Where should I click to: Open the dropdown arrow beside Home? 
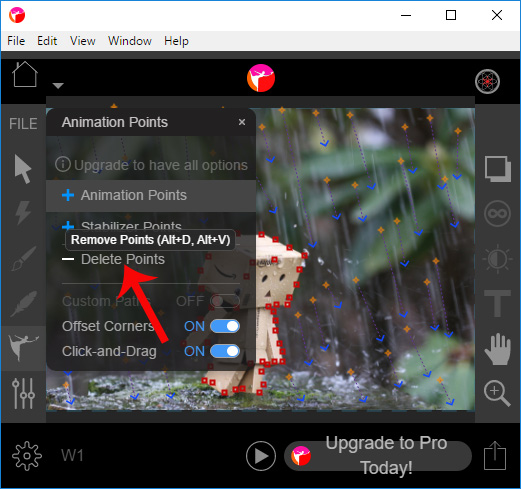[58, 86]
